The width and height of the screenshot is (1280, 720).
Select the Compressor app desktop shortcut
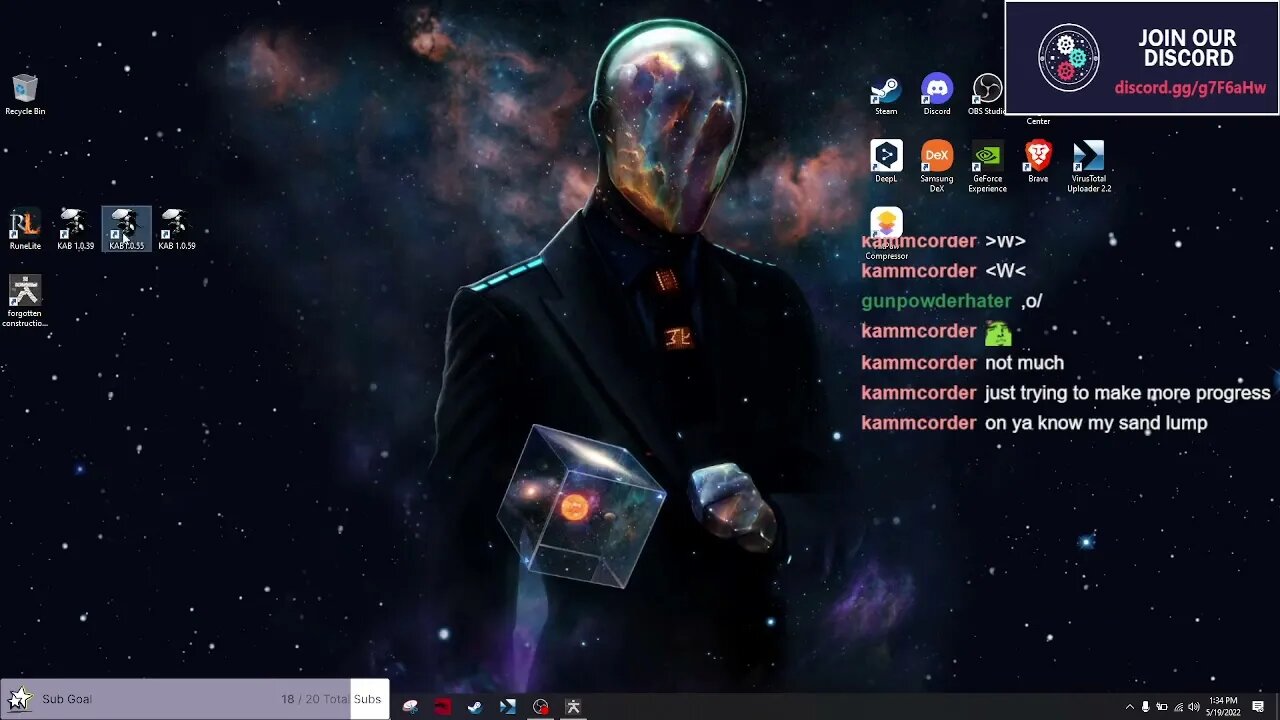click(x=886, y=234)
